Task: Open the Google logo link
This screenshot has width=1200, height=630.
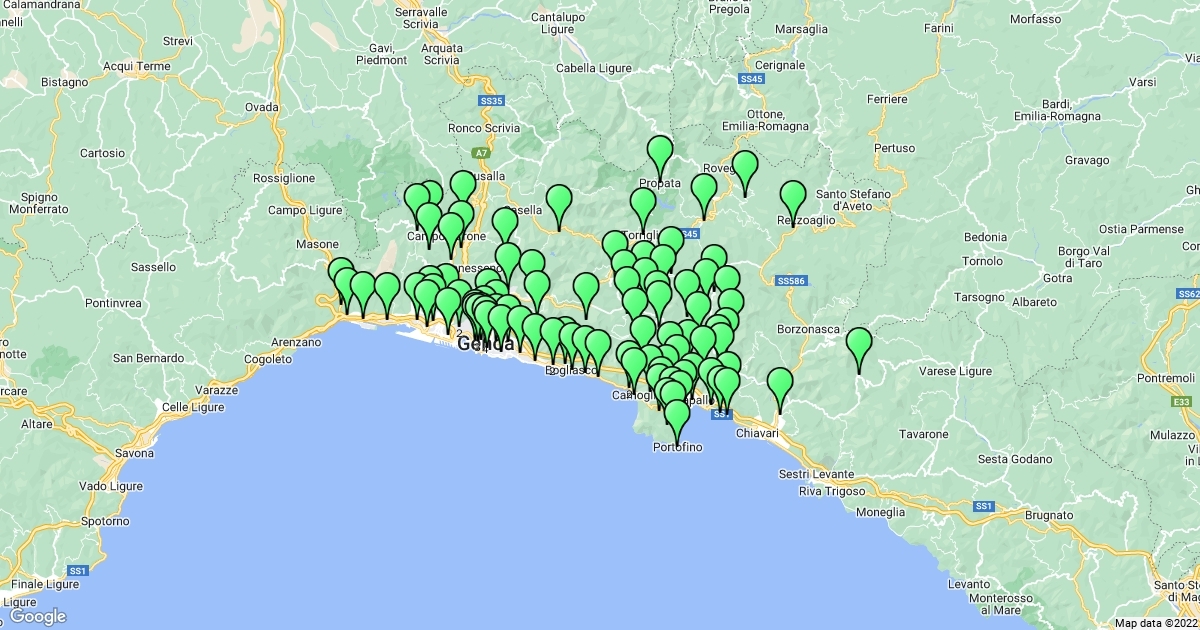Action: (37, 616)
